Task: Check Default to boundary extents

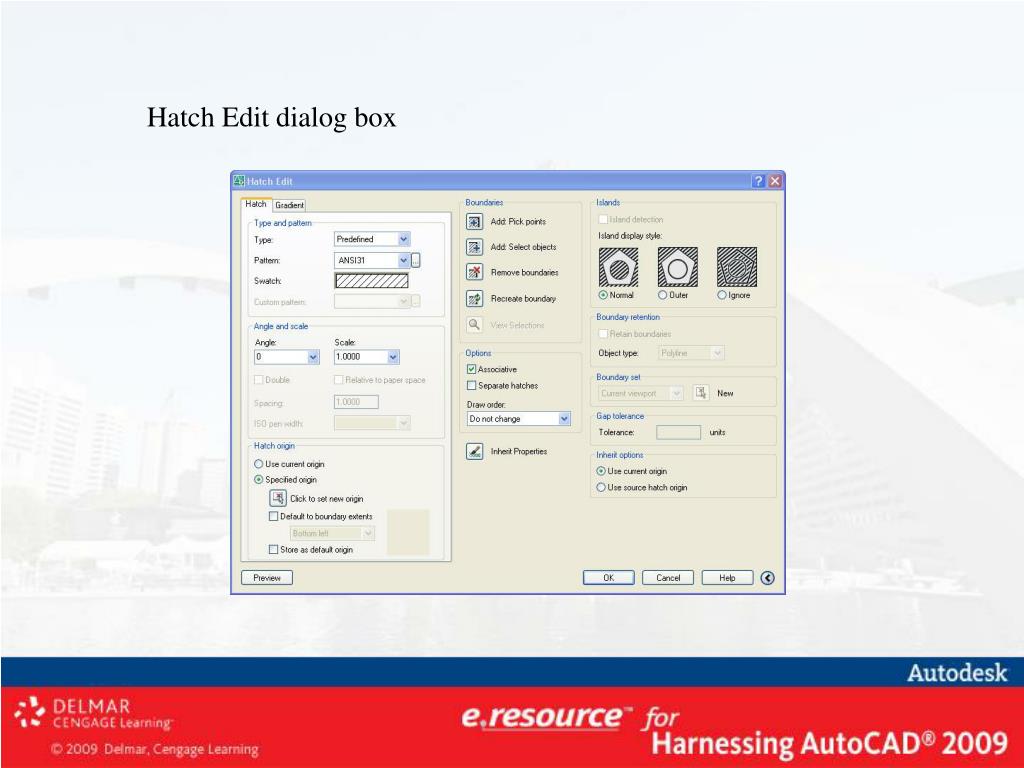Action: [x=274, y=517]
